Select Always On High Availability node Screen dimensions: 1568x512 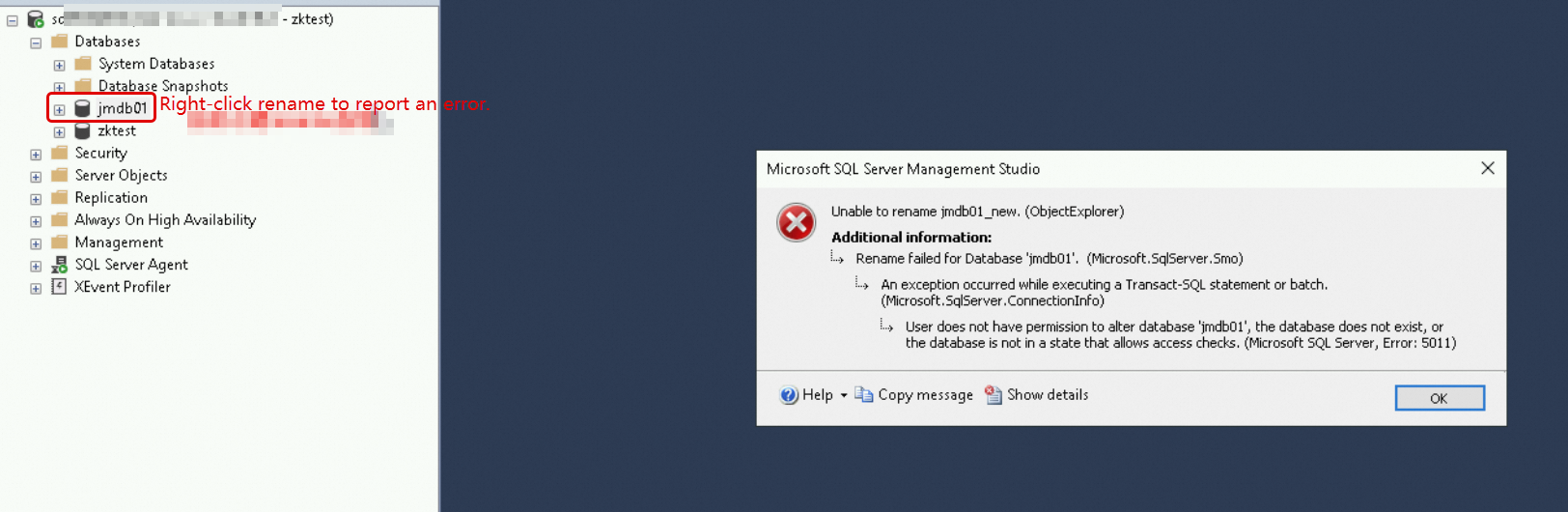pyautogui.click(x=165, y=220)
